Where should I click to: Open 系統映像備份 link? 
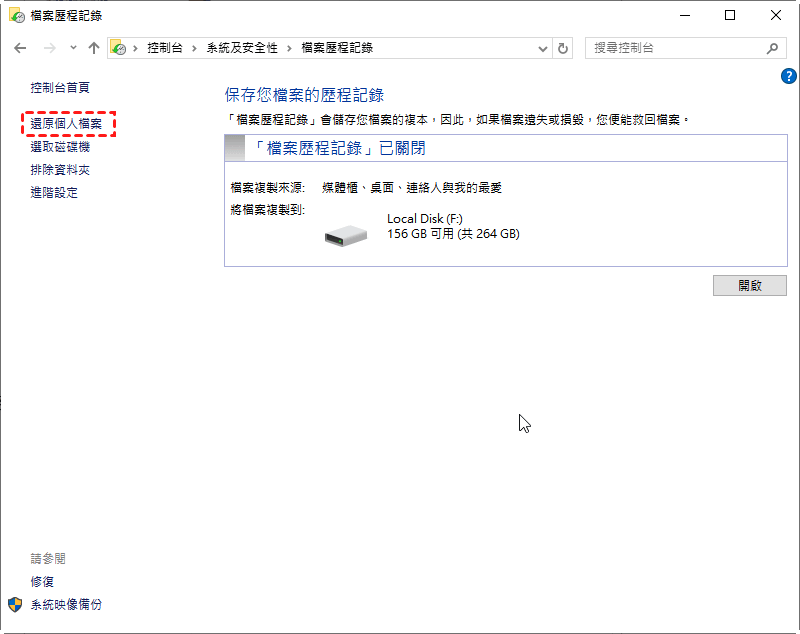click(x=66, y=605)
